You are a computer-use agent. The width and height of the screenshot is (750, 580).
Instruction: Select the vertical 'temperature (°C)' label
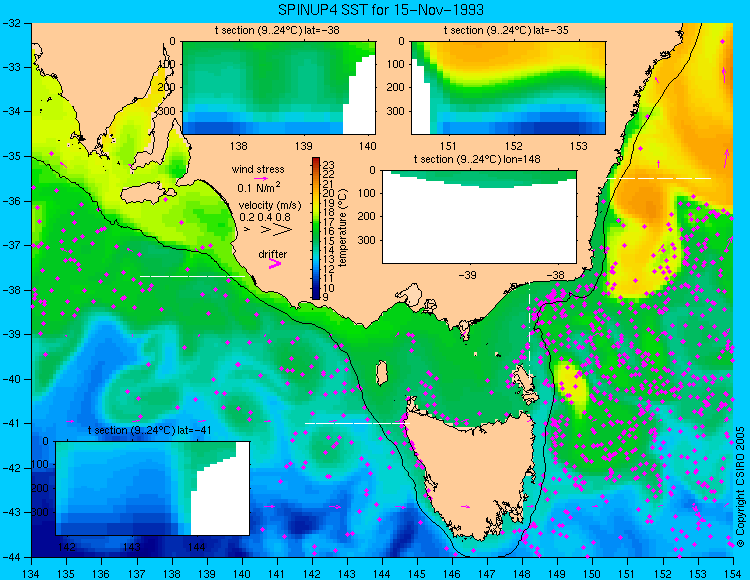[x=342, y=228]
